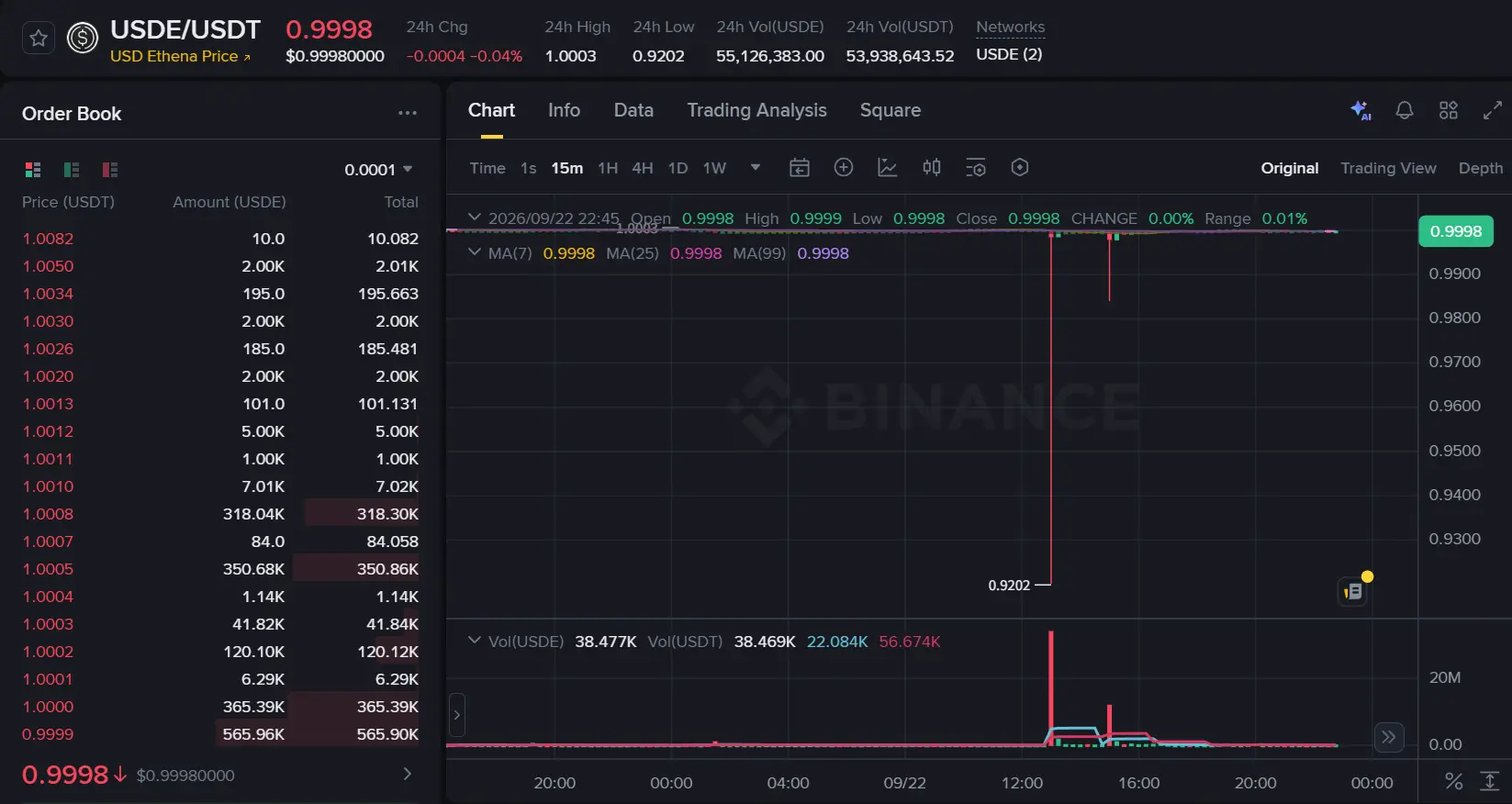
Task: Collapse the OHLC data legend row
Action: (475, 218)
